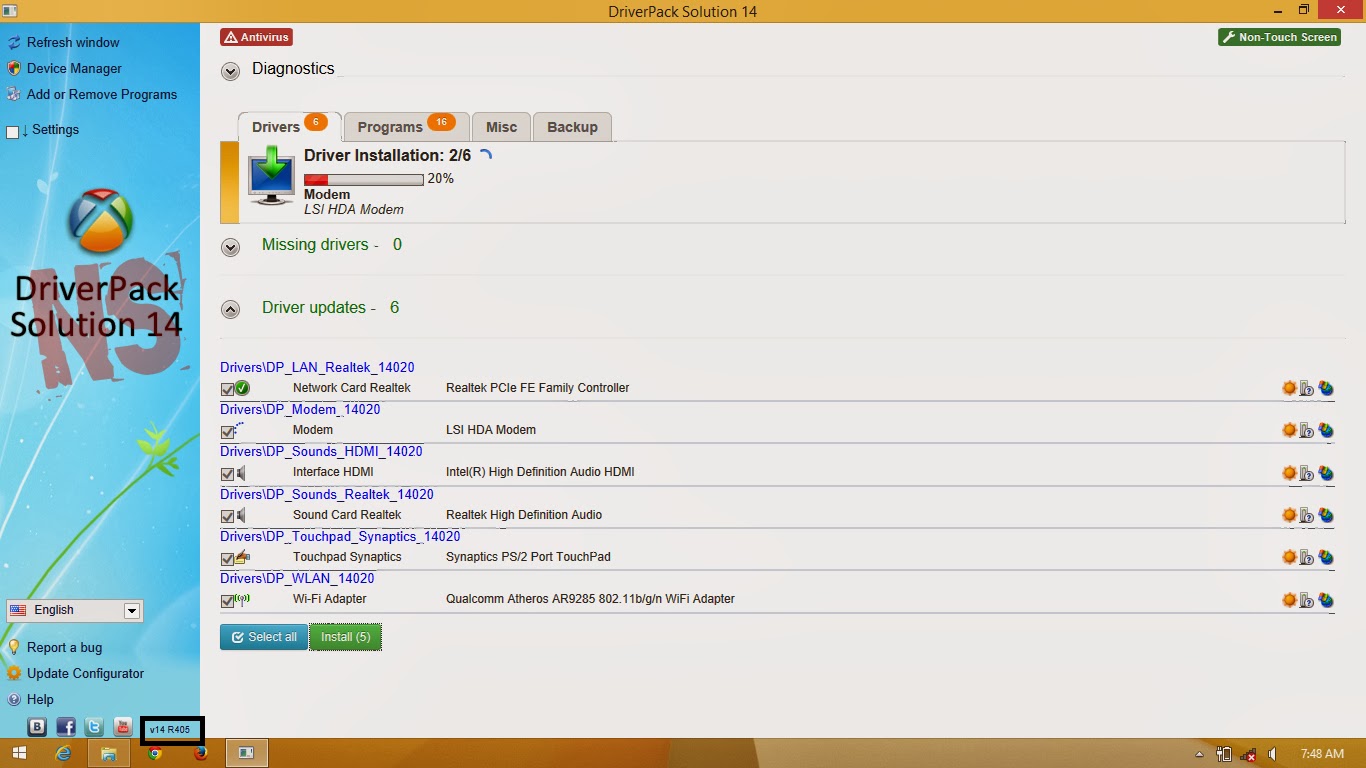Click Refresh window in the sidebar
Viewport: 1366px width, 768px height.
coord(73,42)
